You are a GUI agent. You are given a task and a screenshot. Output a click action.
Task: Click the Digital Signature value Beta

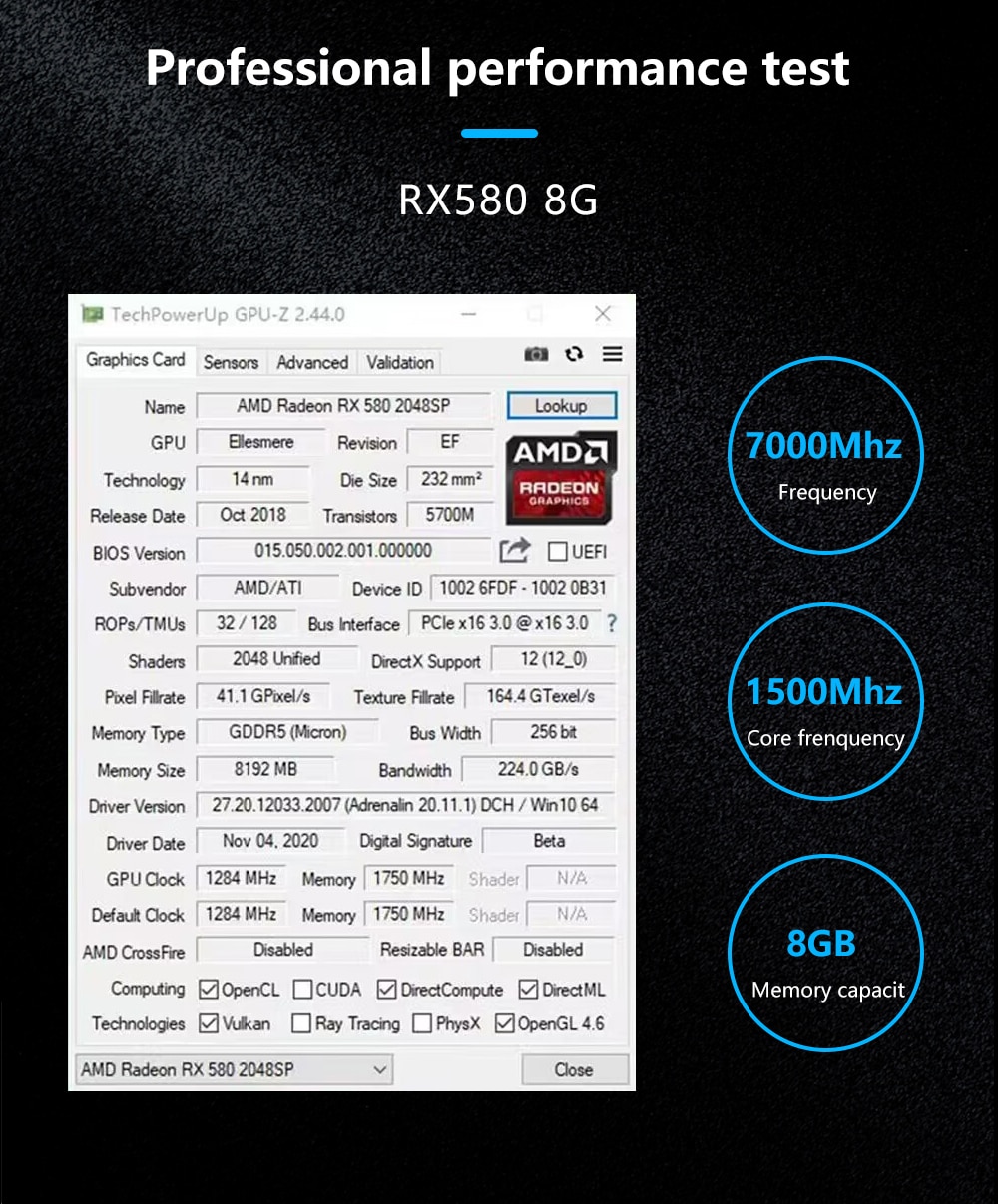(549, 841)
